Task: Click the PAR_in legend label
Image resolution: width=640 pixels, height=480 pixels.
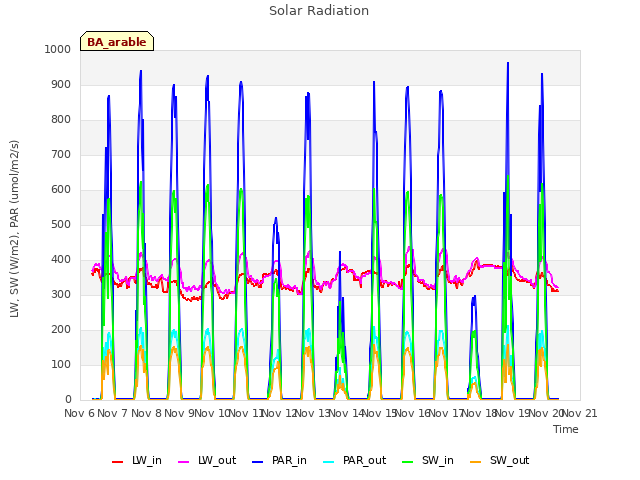Action: (x=289, y=461)
